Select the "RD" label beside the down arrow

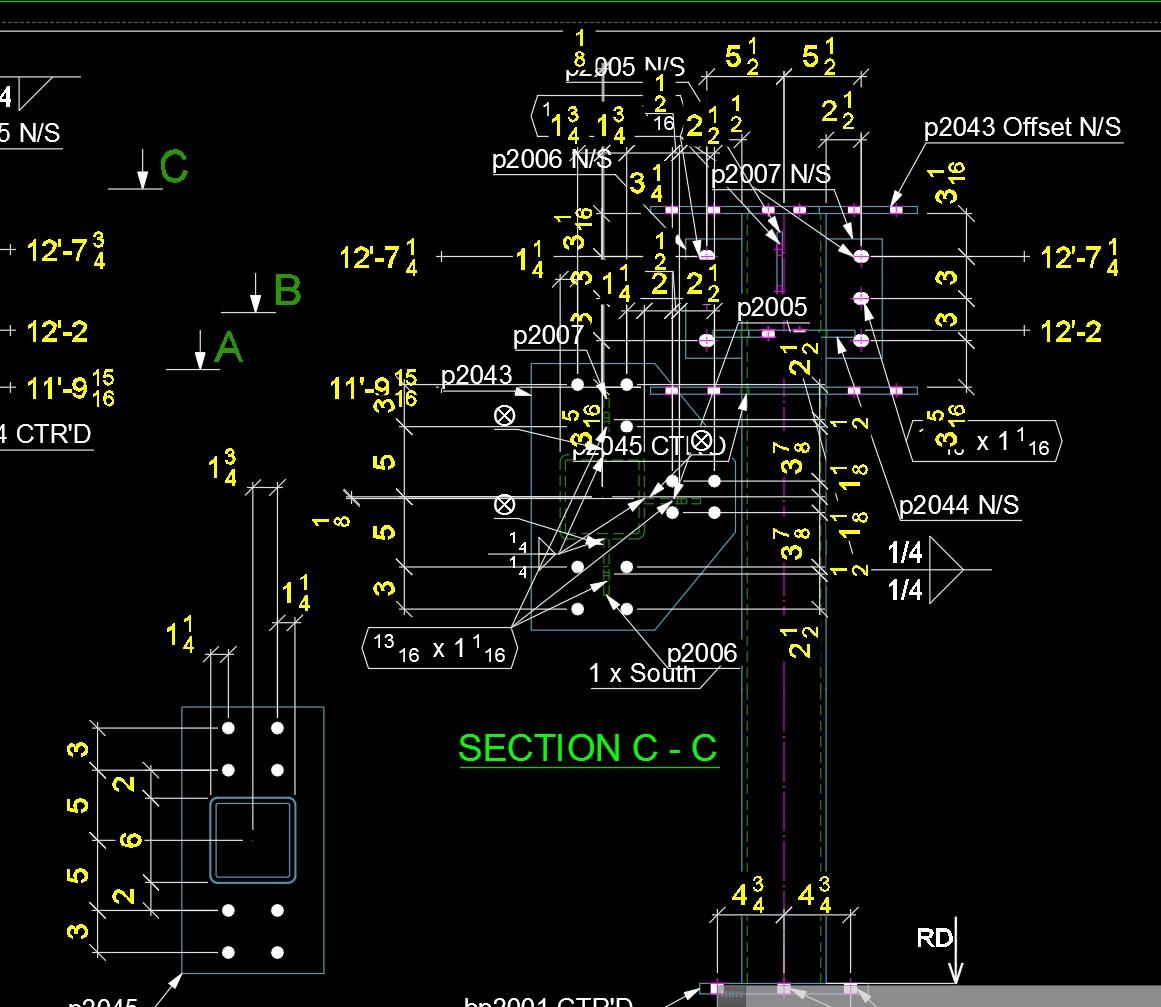click(x=934, y=938)
